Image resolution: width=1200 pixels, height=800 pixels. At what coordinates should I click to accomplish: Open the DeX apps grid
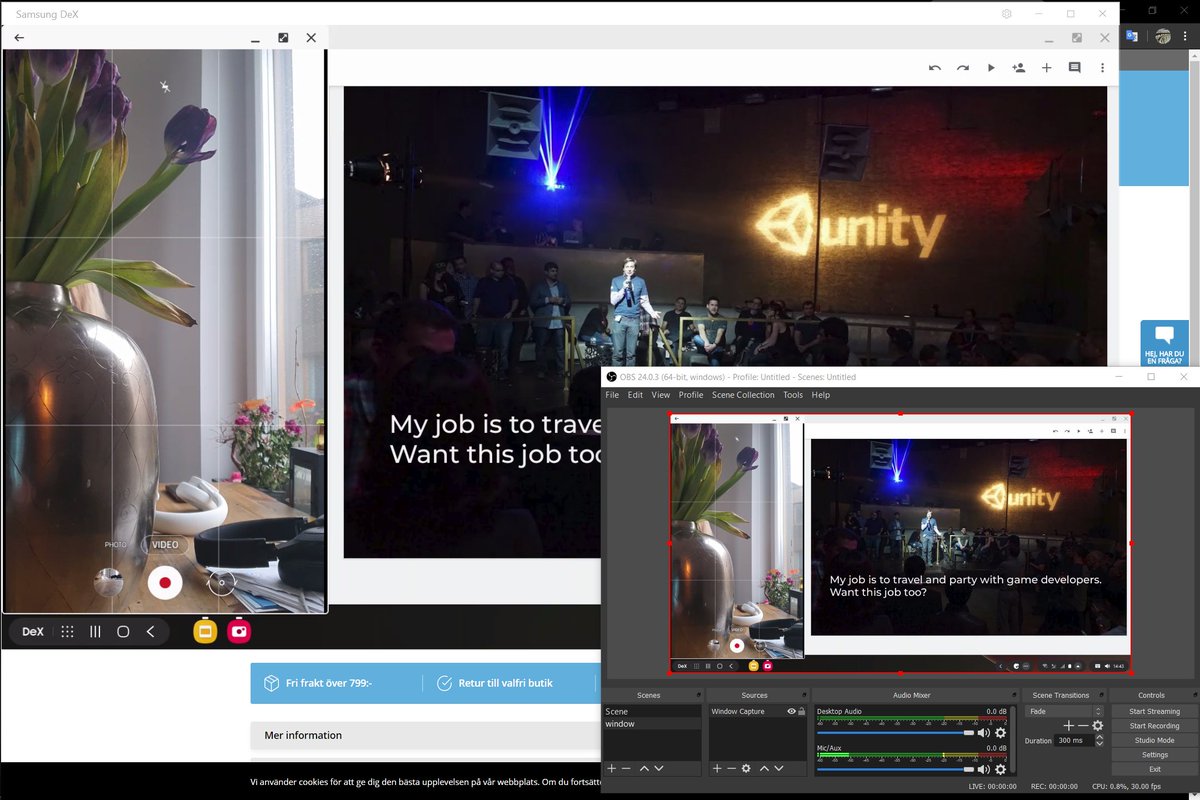click(67, 632)
